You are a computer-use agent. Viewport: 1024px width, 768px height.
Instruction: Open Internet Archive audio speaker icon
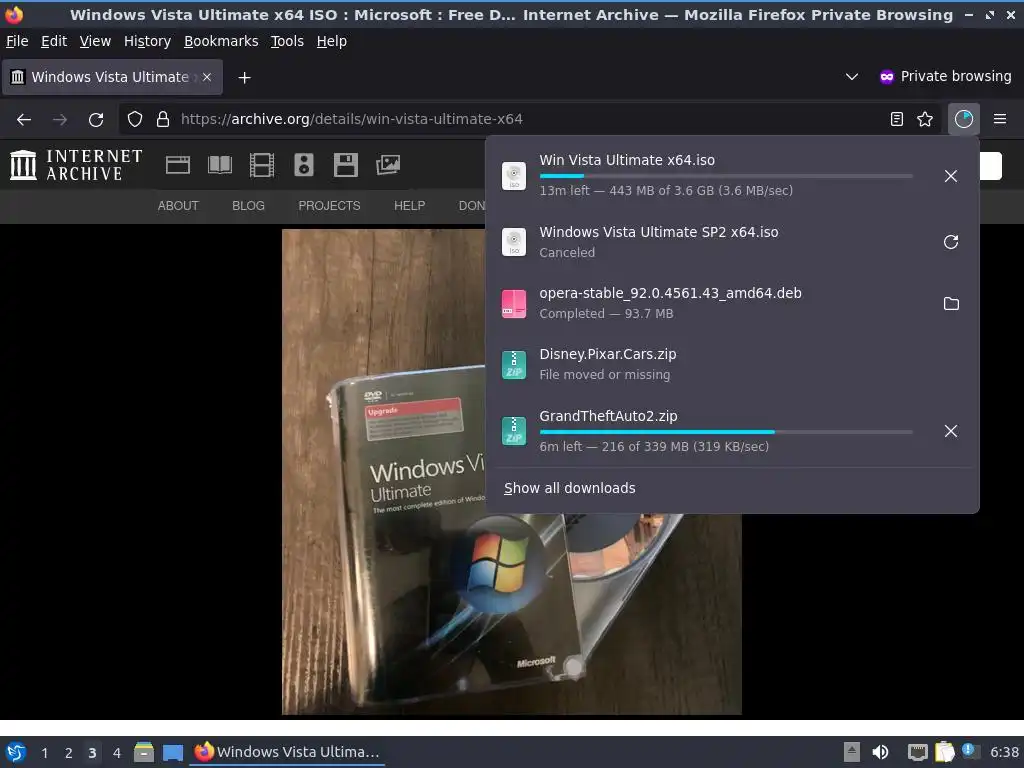click(304, 165)
